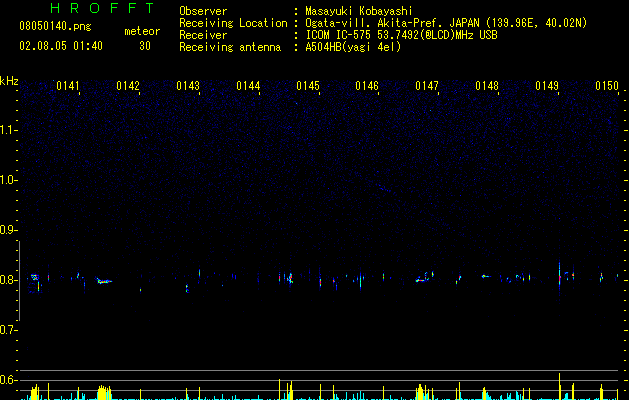The width and height of the screenshot is (629, 400).
Task: Click the long meteor echo after 0141
Action: coord(104,281)
